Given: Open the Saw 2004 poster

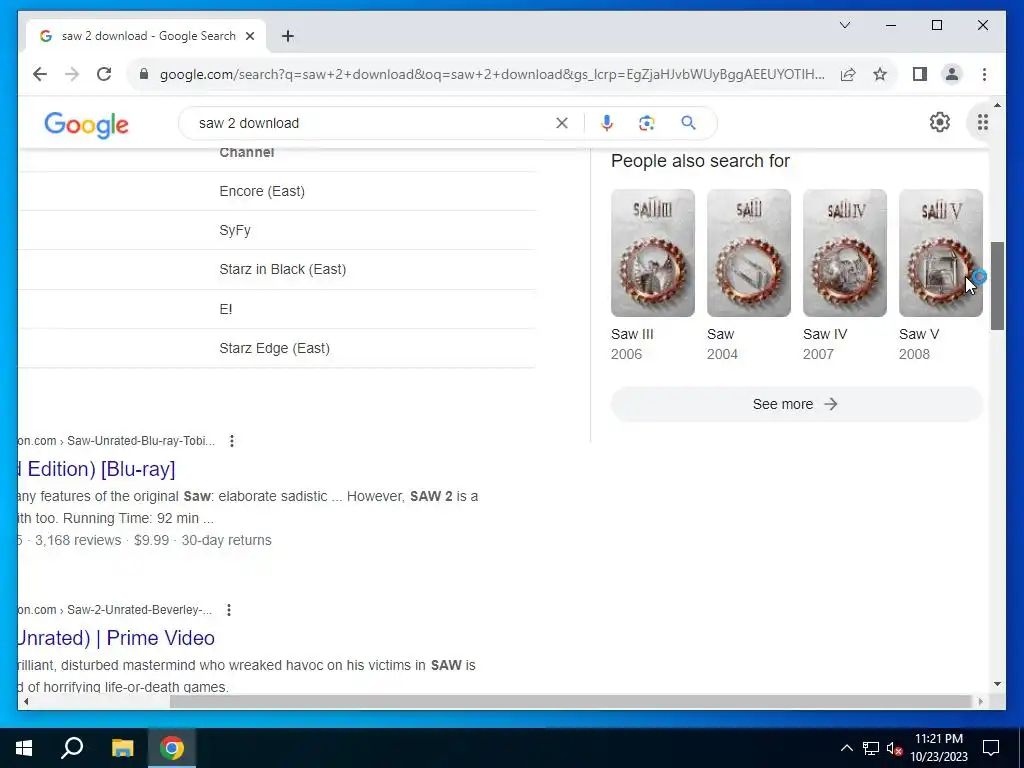Looking at the screenshot, I should (x=748, y=253).
